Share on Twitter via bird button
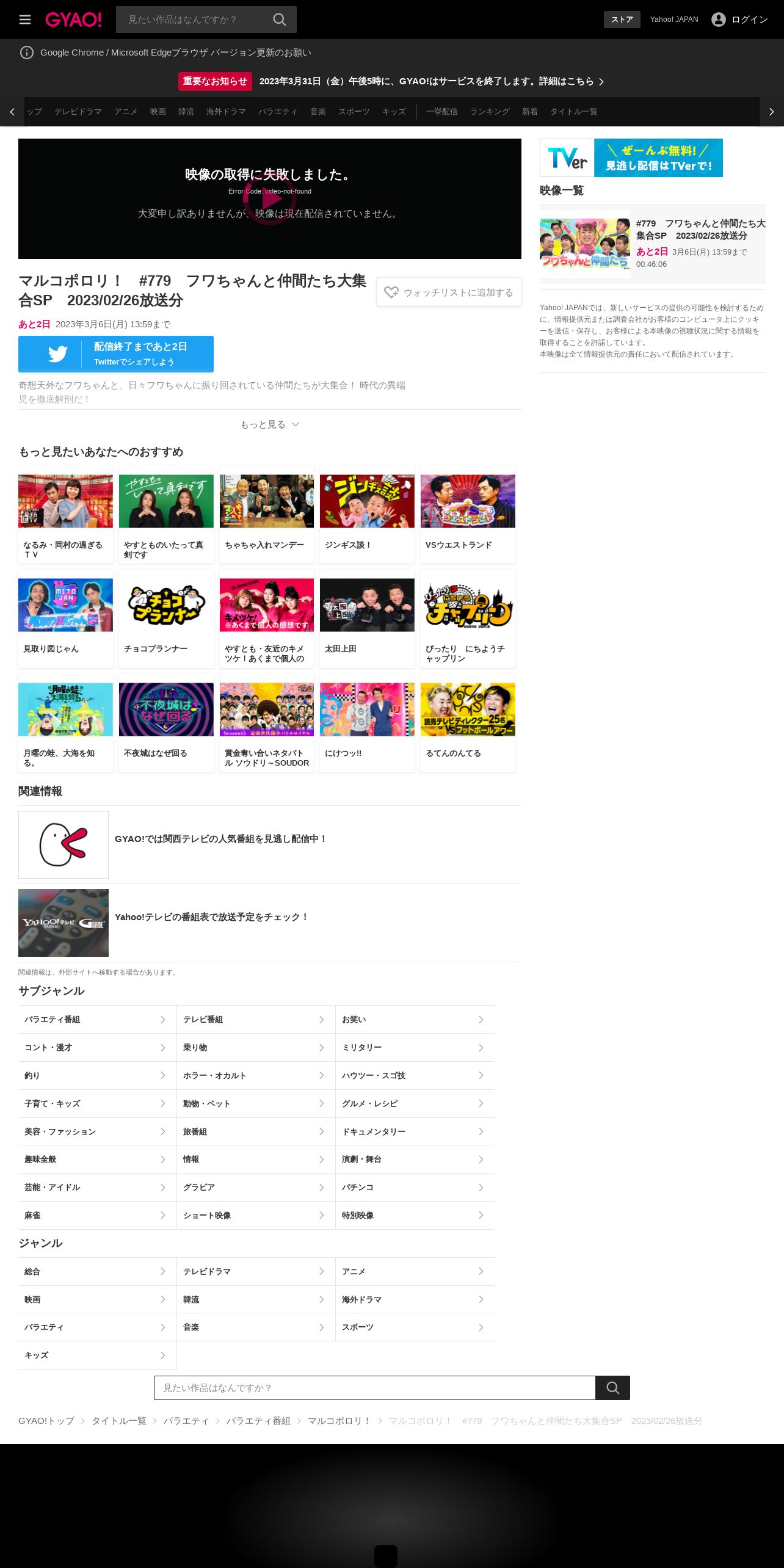This screenshot has width=784, height=1568. pos(116,354)
